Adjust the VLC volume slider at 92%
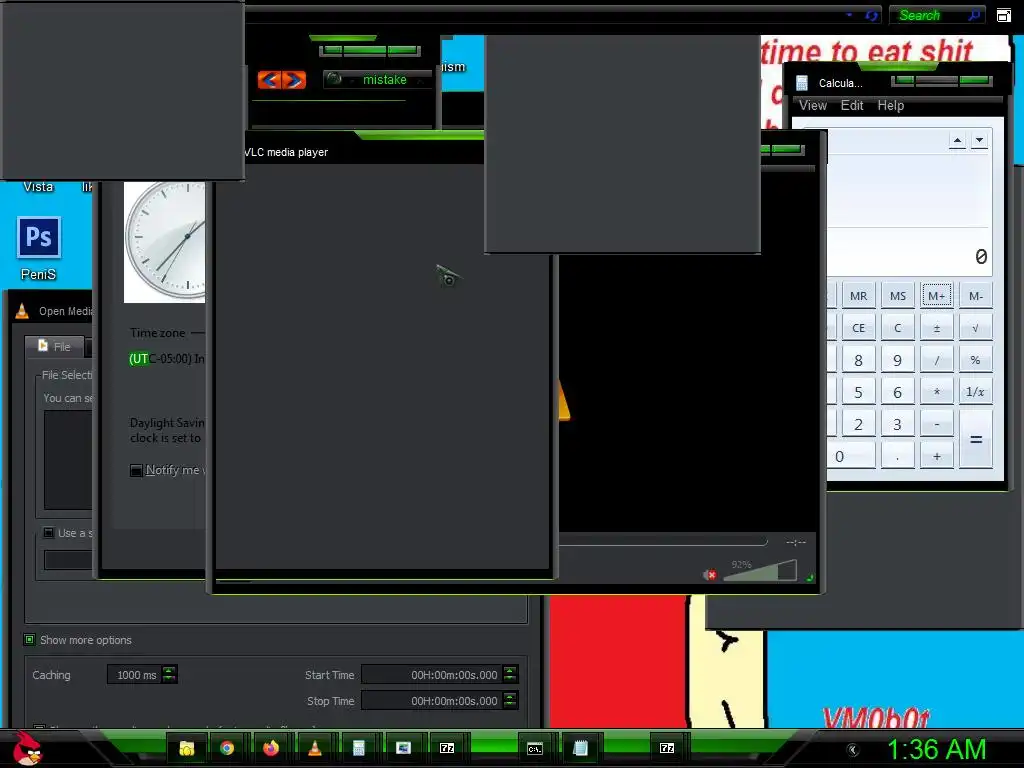 click(761, 571)
